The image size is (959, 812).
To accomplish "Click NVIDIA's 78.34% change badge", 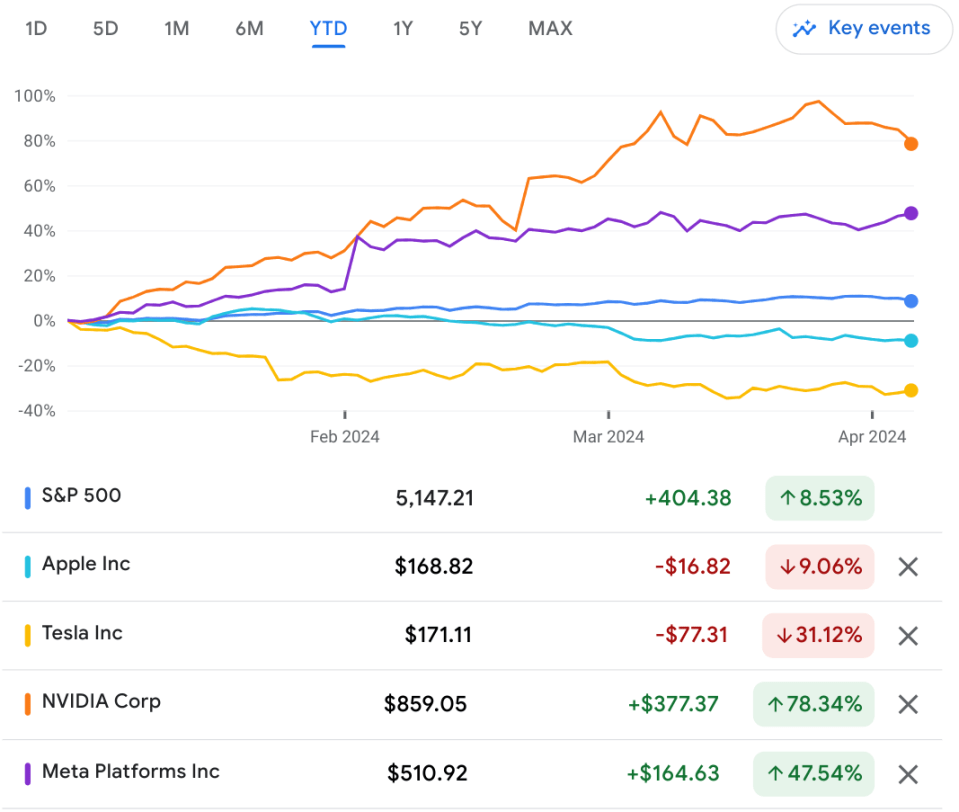I will [x=813, y=705].
